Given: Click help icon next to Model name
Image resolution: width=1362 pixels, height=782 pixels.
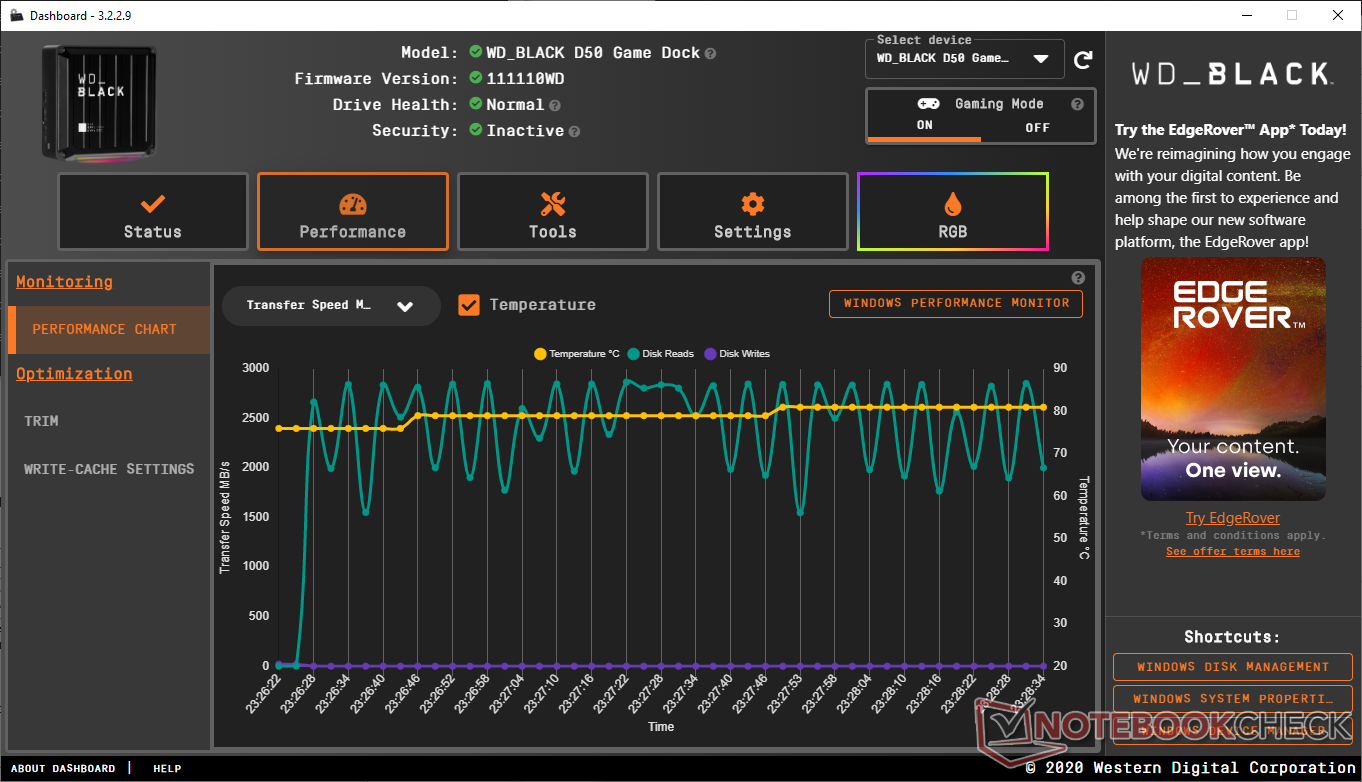Looking at the screenshot, I should [x=710, y=53].
